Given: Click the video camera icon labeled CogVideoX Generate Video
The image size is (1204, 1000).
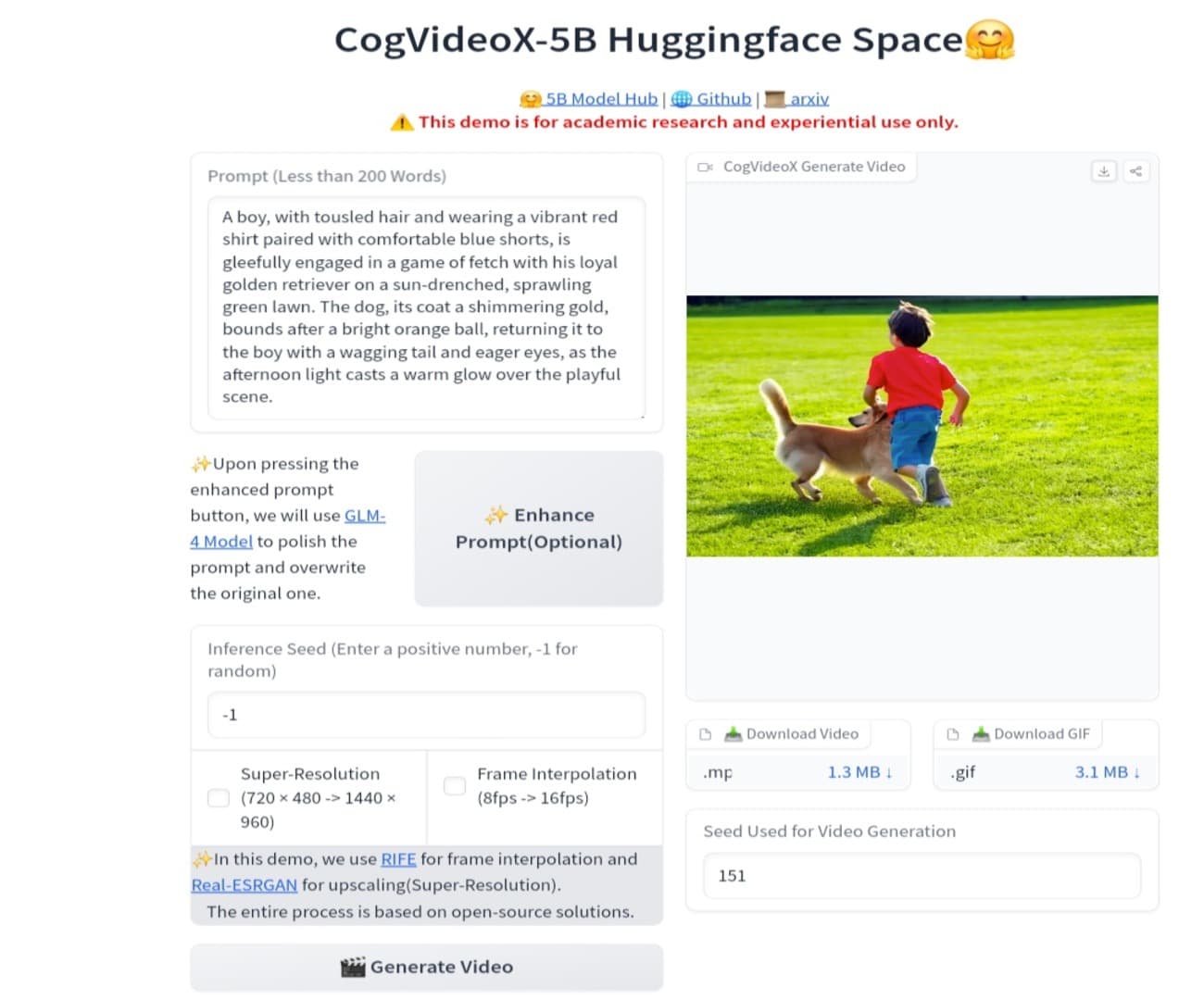Looking at the screenshot, I should 705,167.
